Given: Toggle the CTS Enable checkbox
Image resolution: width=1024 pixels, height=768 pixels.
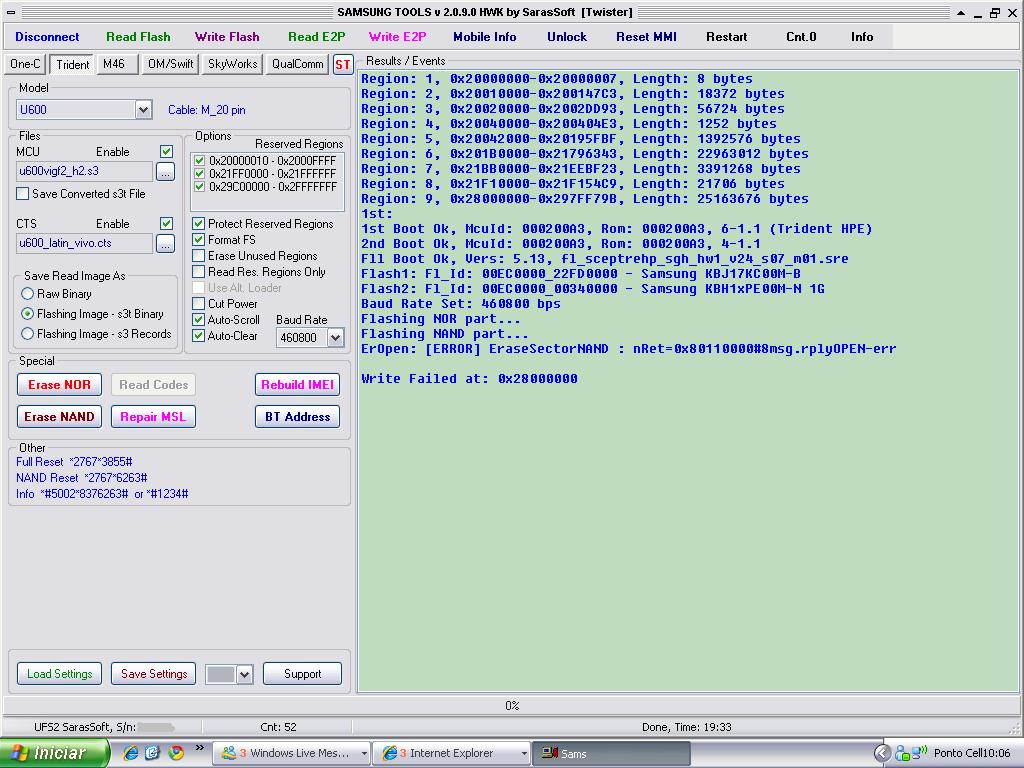Looking at the screenshot, I should click(167, 223).
